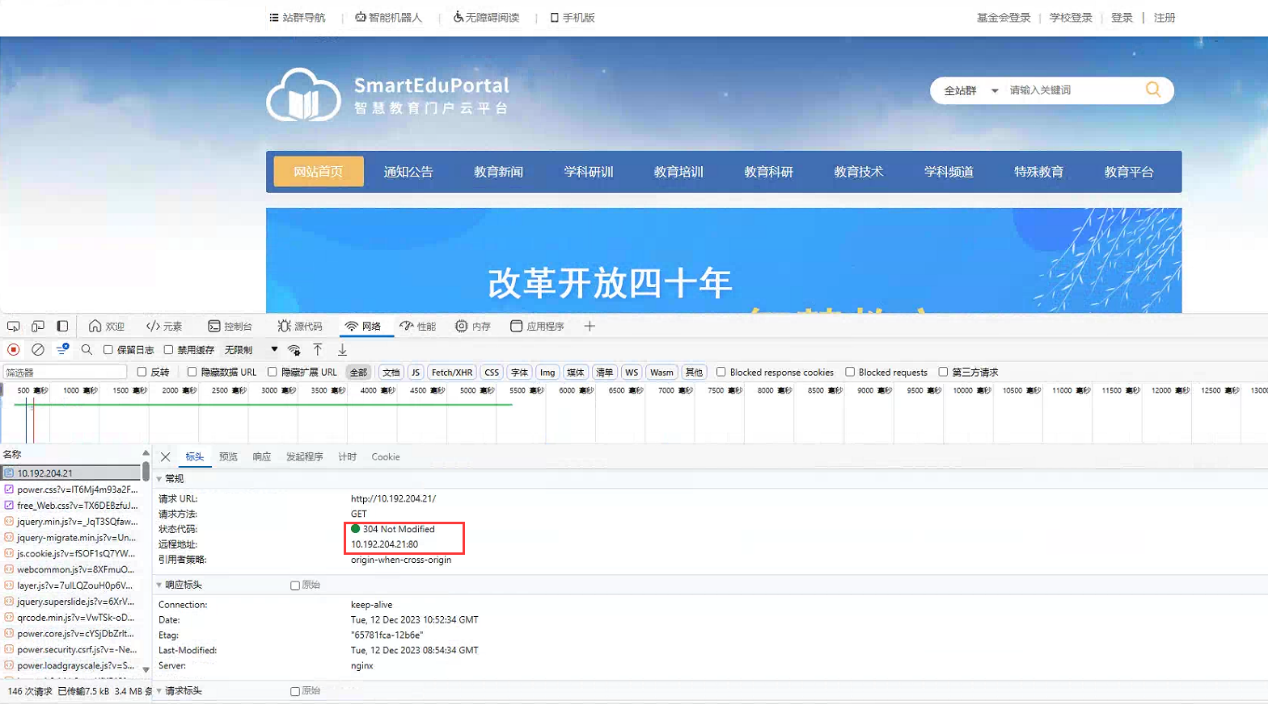This screenshot has width=1268, height=704.
Task: Collapse the 响应标头 section
Action: pos(160,585)
